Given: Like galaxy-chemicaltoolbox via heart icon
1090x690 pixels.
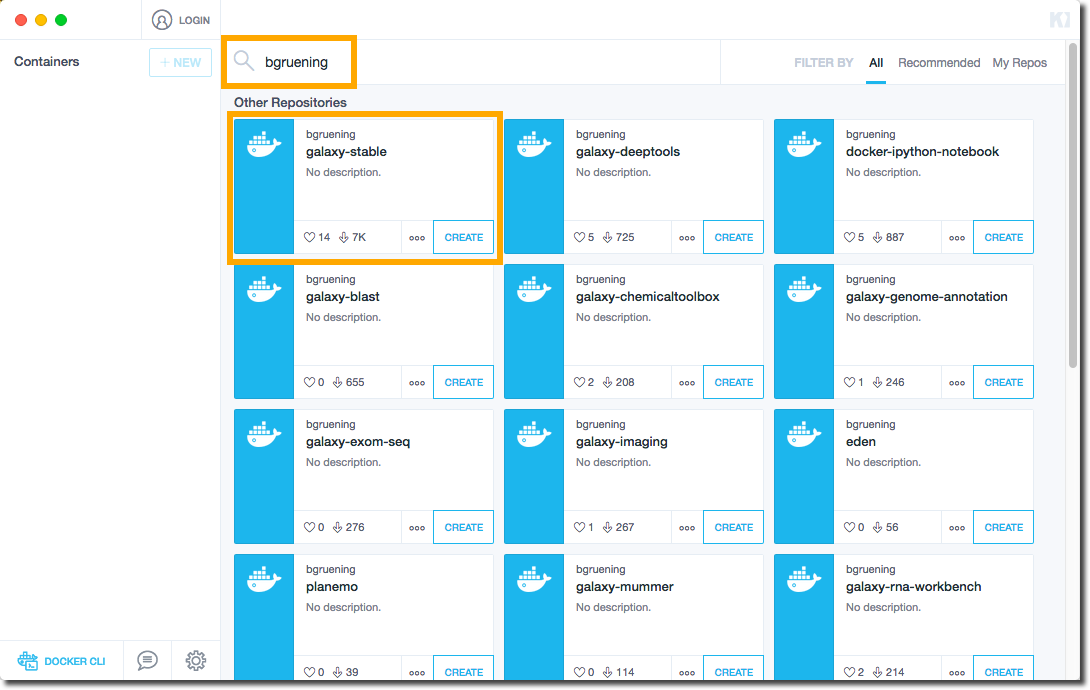Looking at the screenshot, I should point(579,382).
